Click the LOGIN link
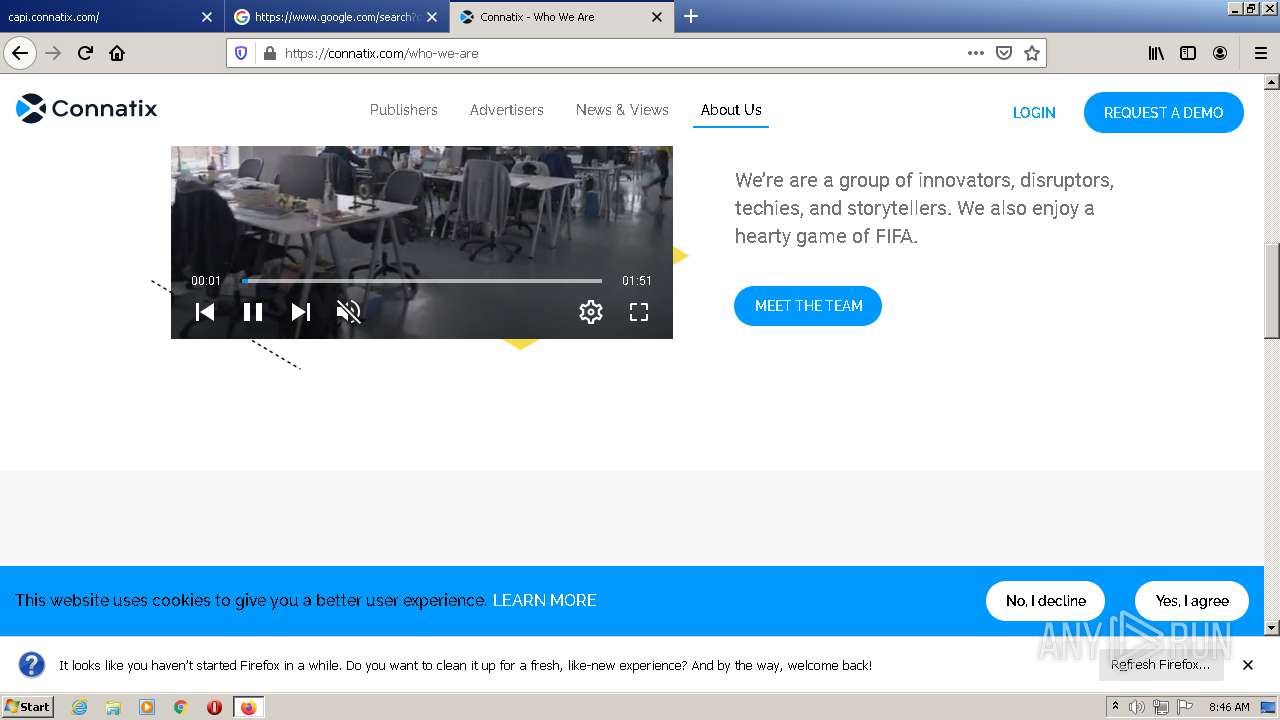Screen dimensions: 1280x720 1034,113
